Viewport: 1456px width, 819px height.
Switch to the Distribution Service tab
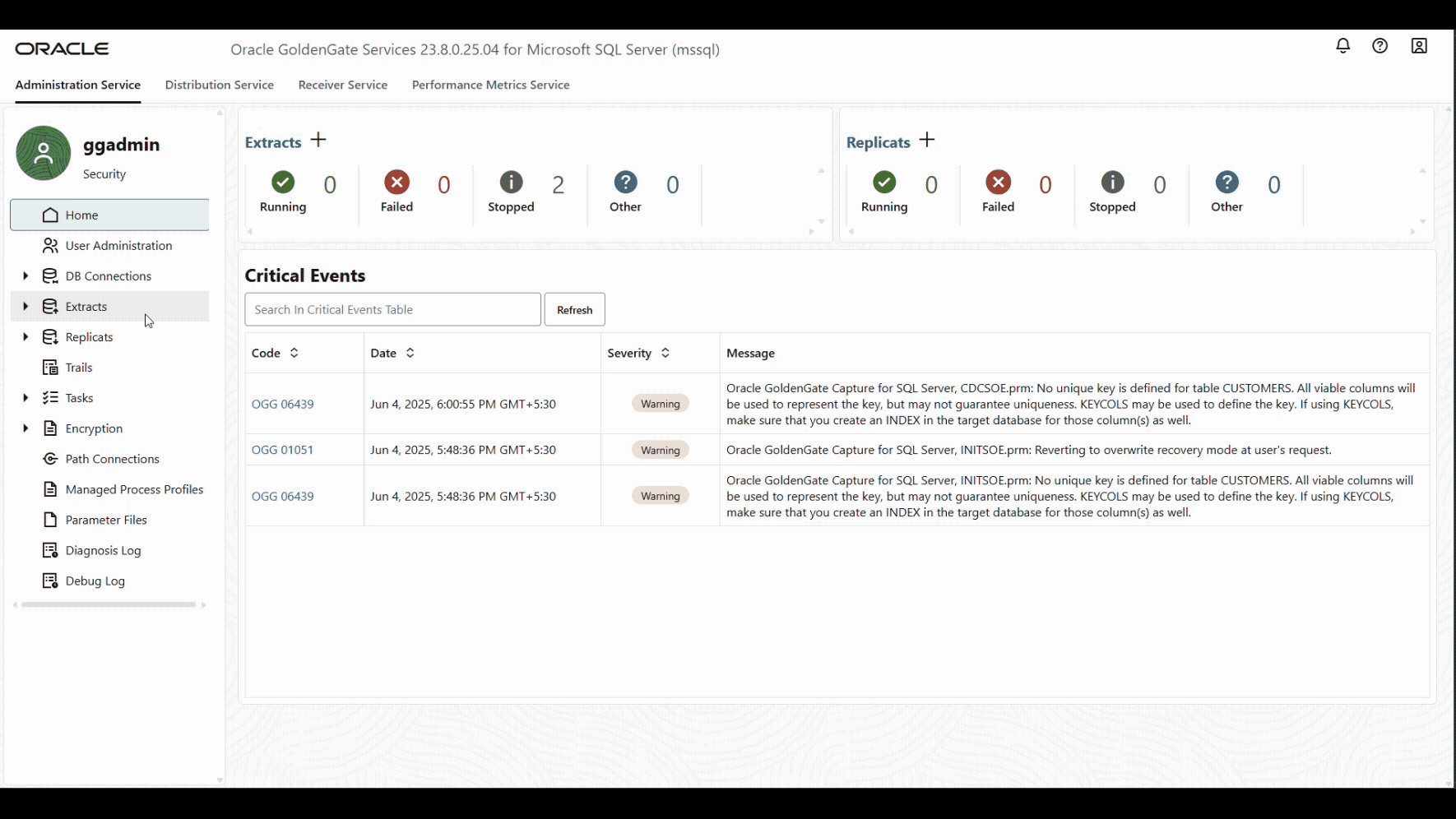click(219, 85)
